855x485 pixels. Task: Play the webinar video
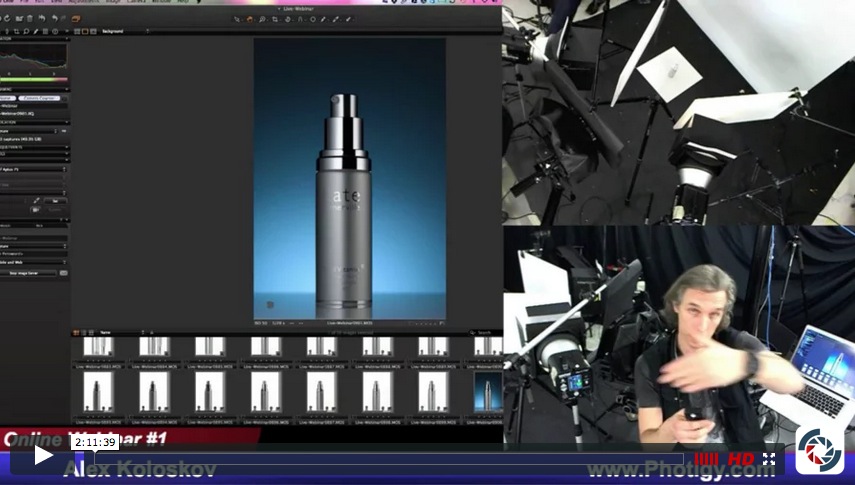pos(43,455)
